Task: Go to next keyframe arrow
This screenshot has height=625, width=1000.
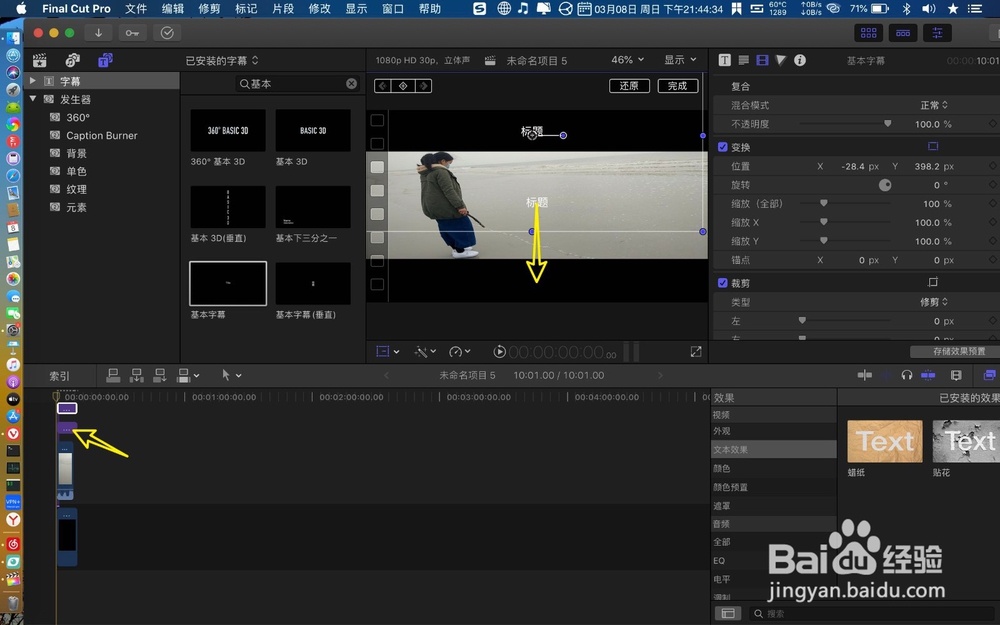Action: pyautogui.click(x=423, y=85)
